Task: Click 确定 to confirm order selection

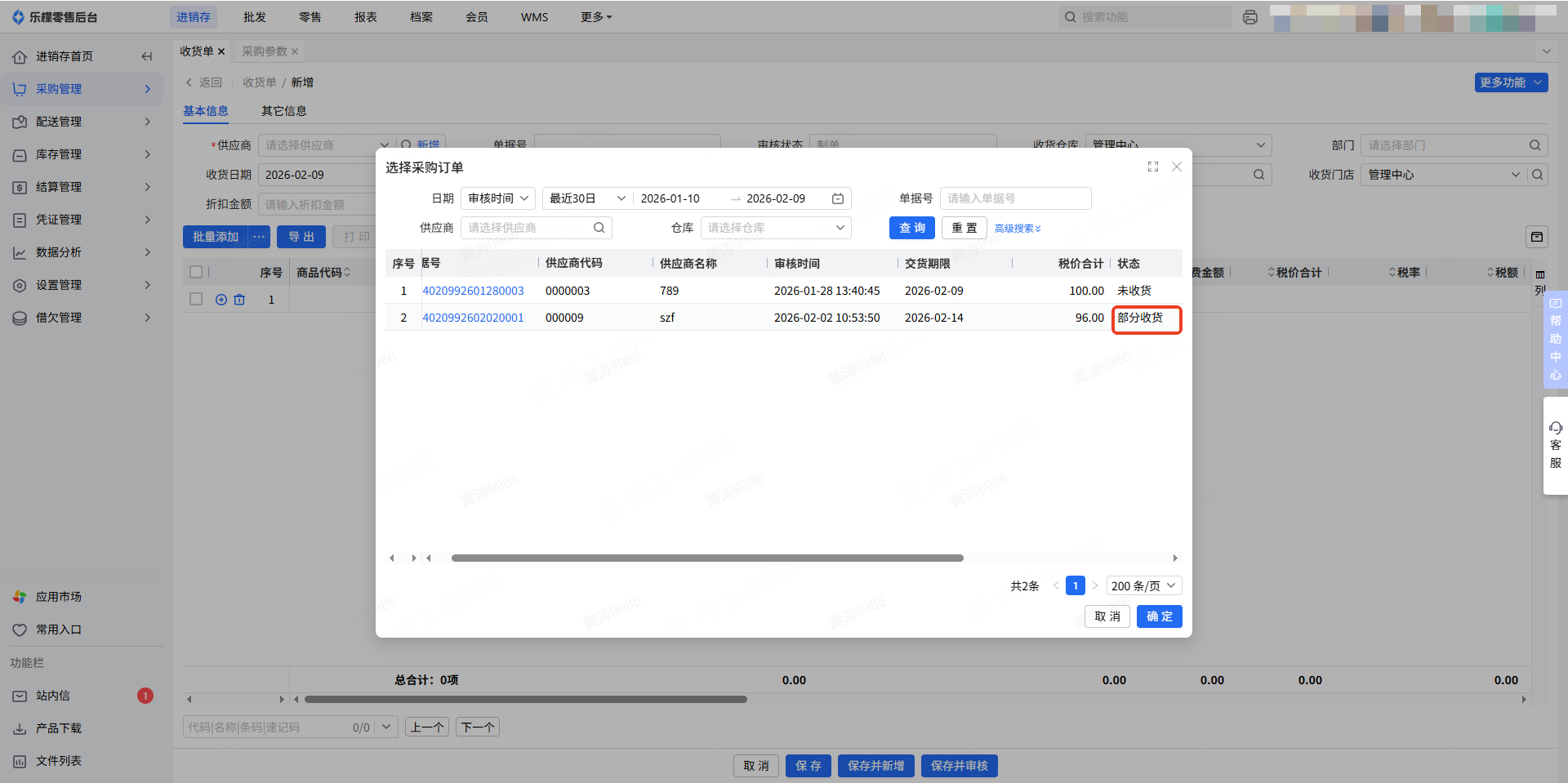Action: [1160, 616]
